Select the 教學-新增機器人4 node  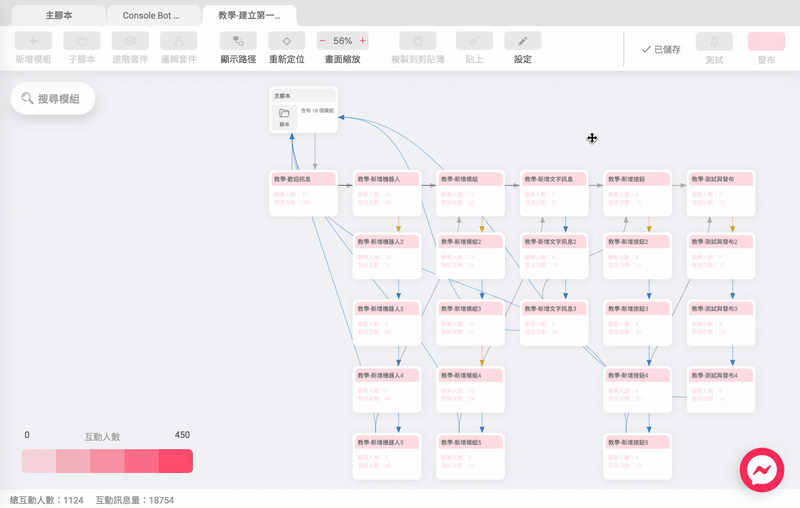click(x=387, y=390)
